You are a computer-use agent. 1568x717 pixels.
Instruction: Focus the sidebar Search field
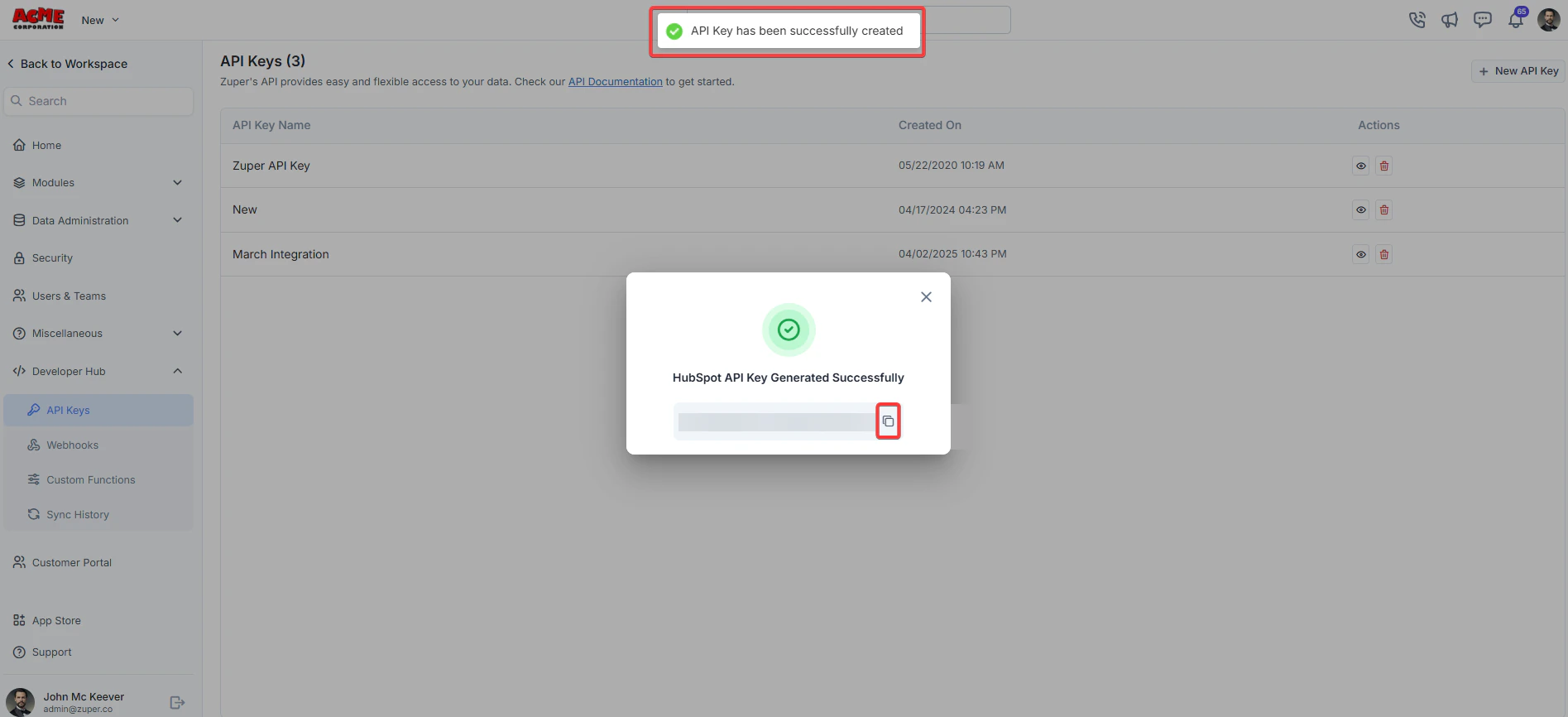(x=98, y=101)
